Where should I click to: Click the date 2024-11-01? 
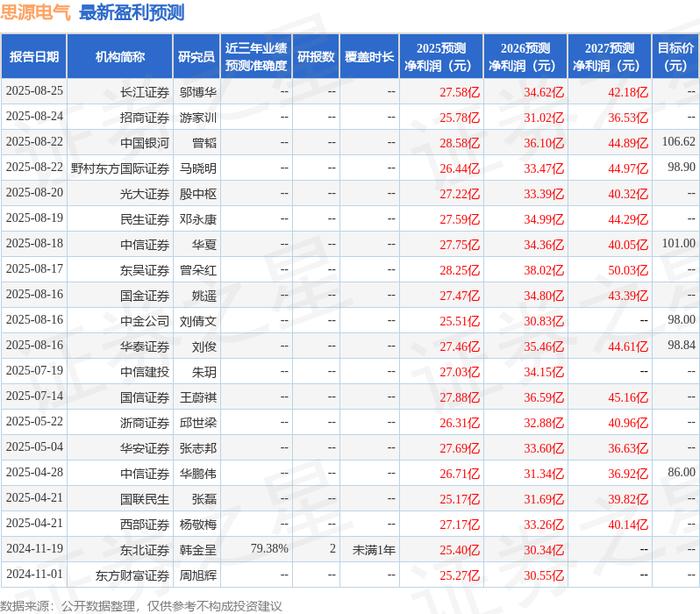tap(34, 575)
